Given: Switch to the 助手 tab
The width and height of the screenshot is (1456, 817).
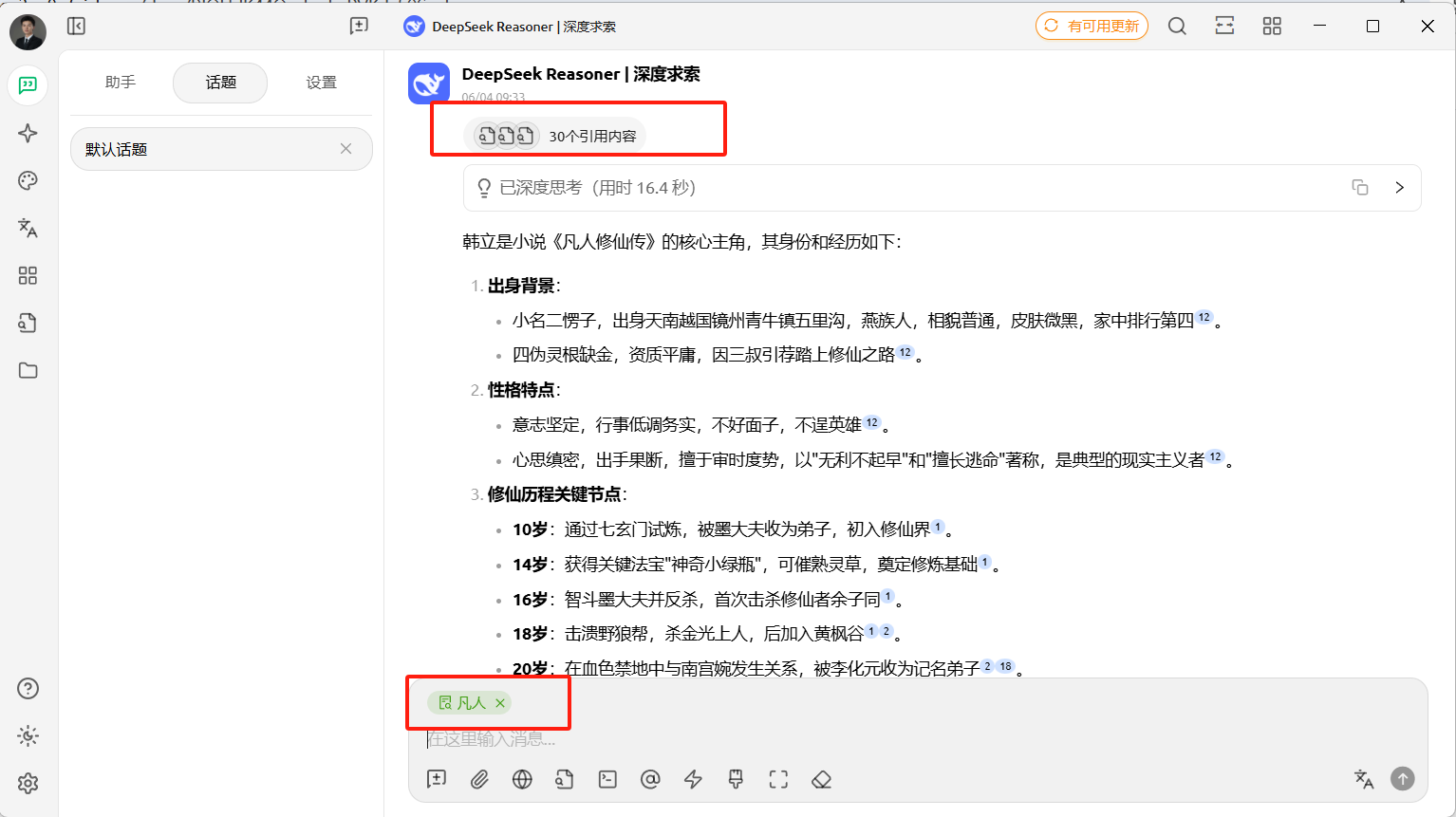Looking at the screenshot, I should click(121, 83).
